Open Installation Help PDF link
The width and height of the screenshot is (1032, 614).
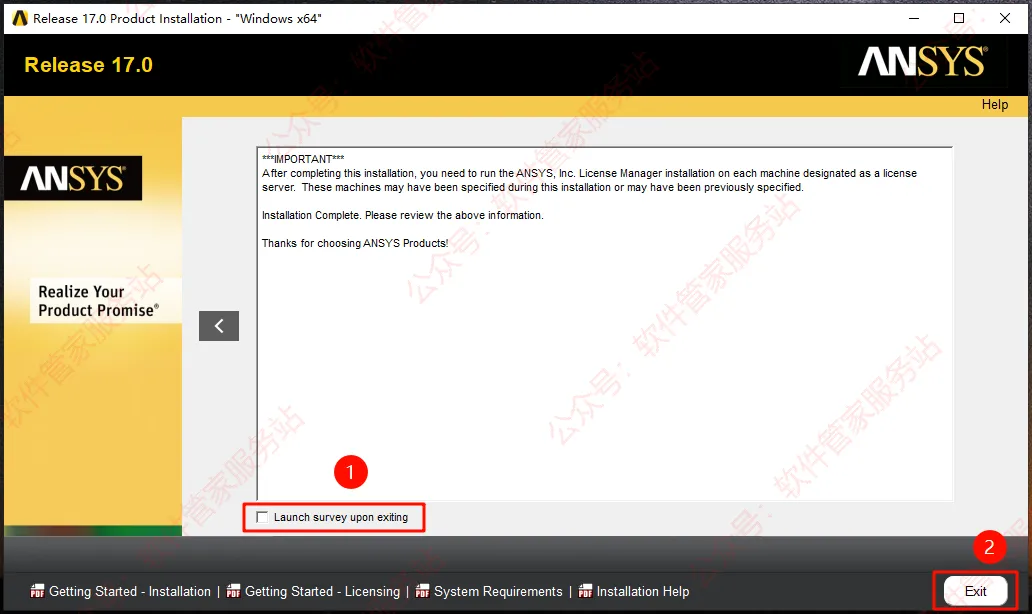click(642, 592)
